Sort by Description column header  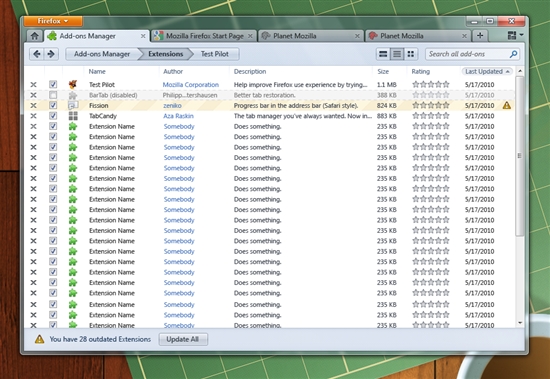pos(250,72)
